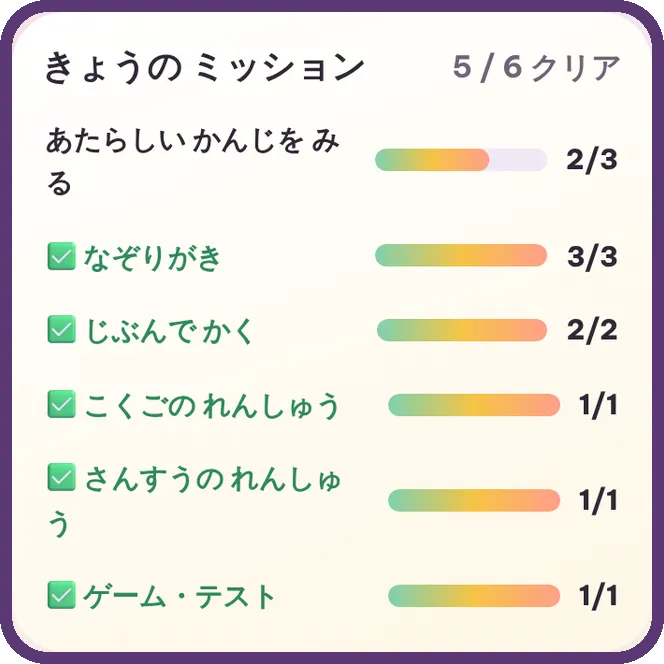Toggle the じぶんで かく checkbox
Viewport: 664px width, 664px height.
[61, 329]
